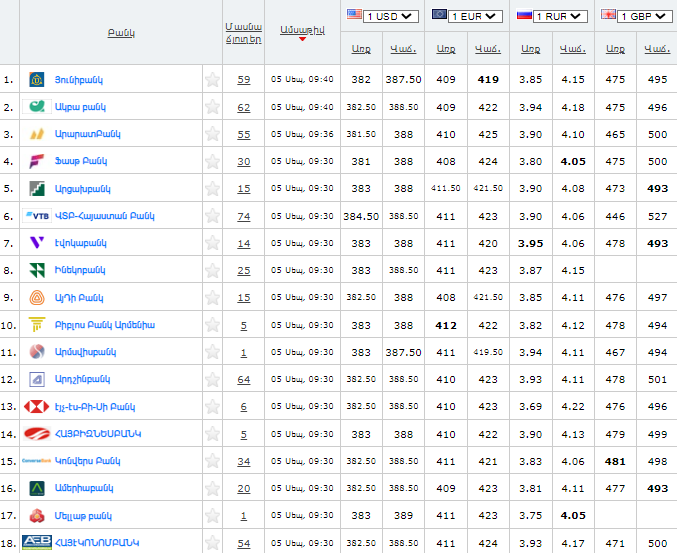
Task: Open Յունիբանկ bank name link
Action: (x=79, y=80)
